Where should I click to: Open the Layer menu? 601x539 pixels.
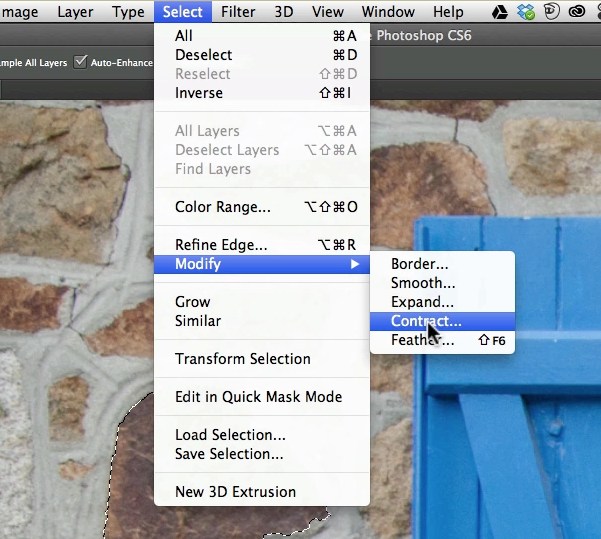(x=75, y=12)
